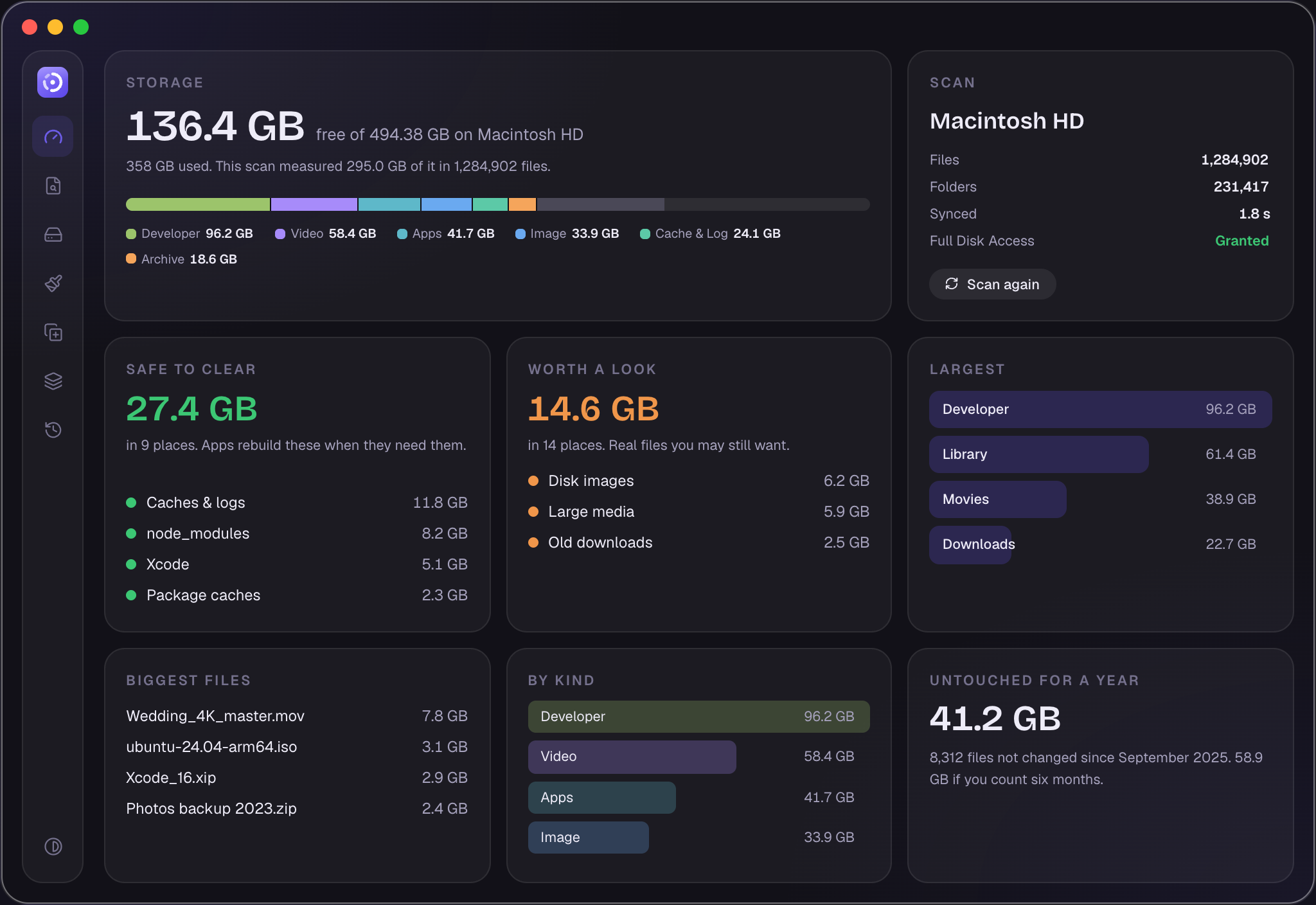The width and height of the screenshot is (1316, 905).
Task: Click the 61.4 GB Library size value
Action: [1230, 454]
